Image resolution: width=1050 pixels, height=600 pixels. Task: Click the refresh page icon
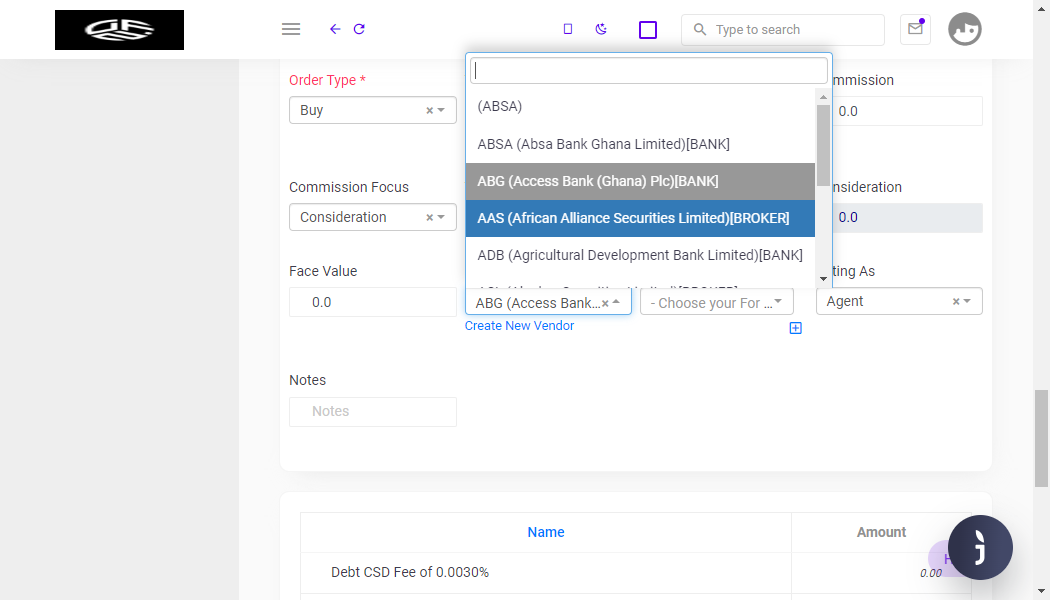coord(359,29)
